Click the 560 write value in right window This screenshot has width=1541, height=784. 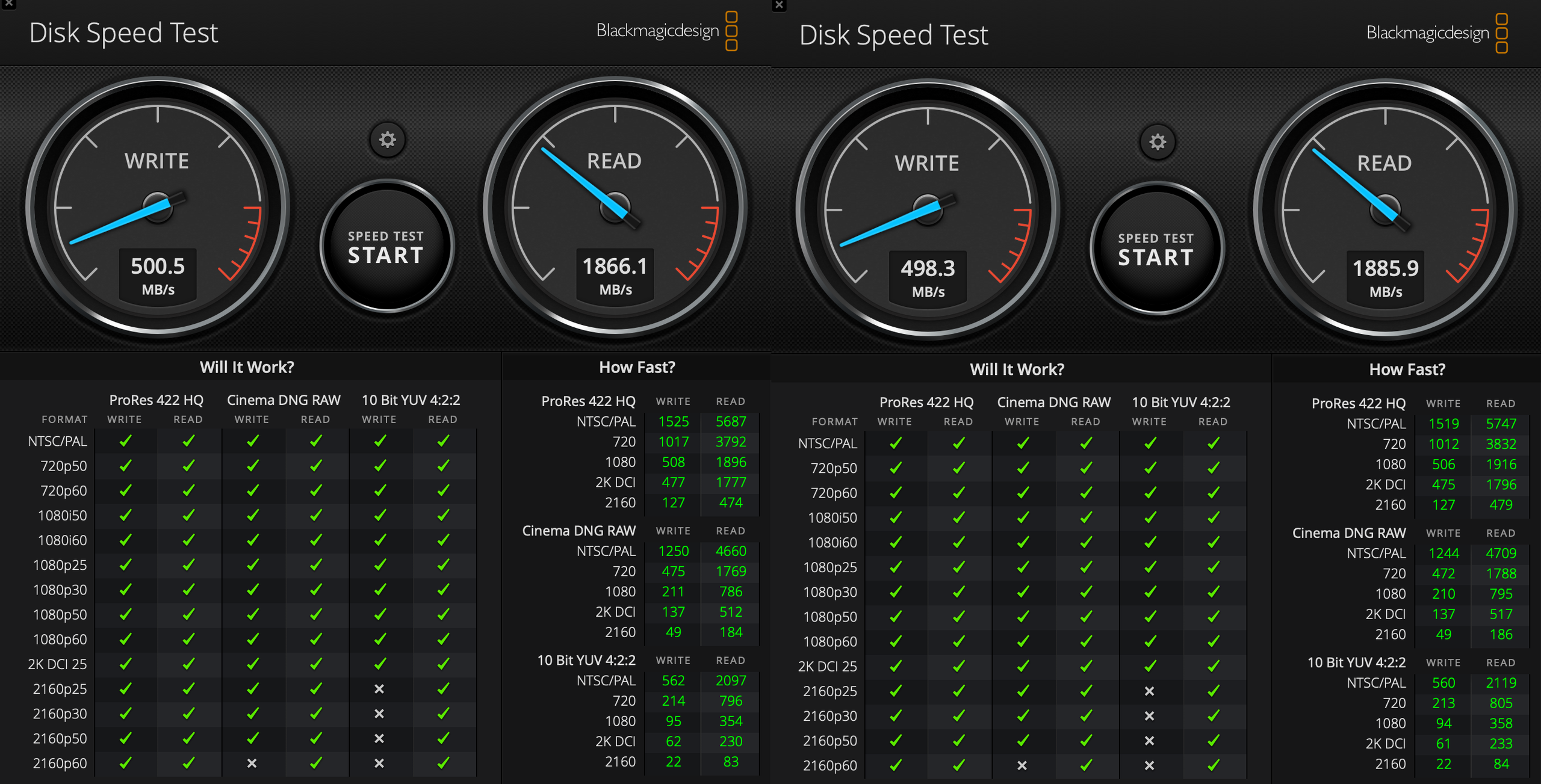point(1443,683)
